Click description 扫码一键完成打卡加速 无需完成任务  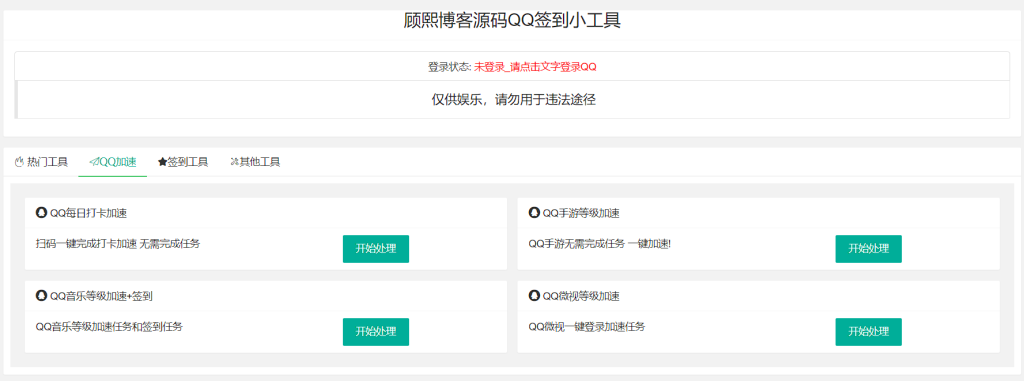pyautogui.click(x=118, y=244)
